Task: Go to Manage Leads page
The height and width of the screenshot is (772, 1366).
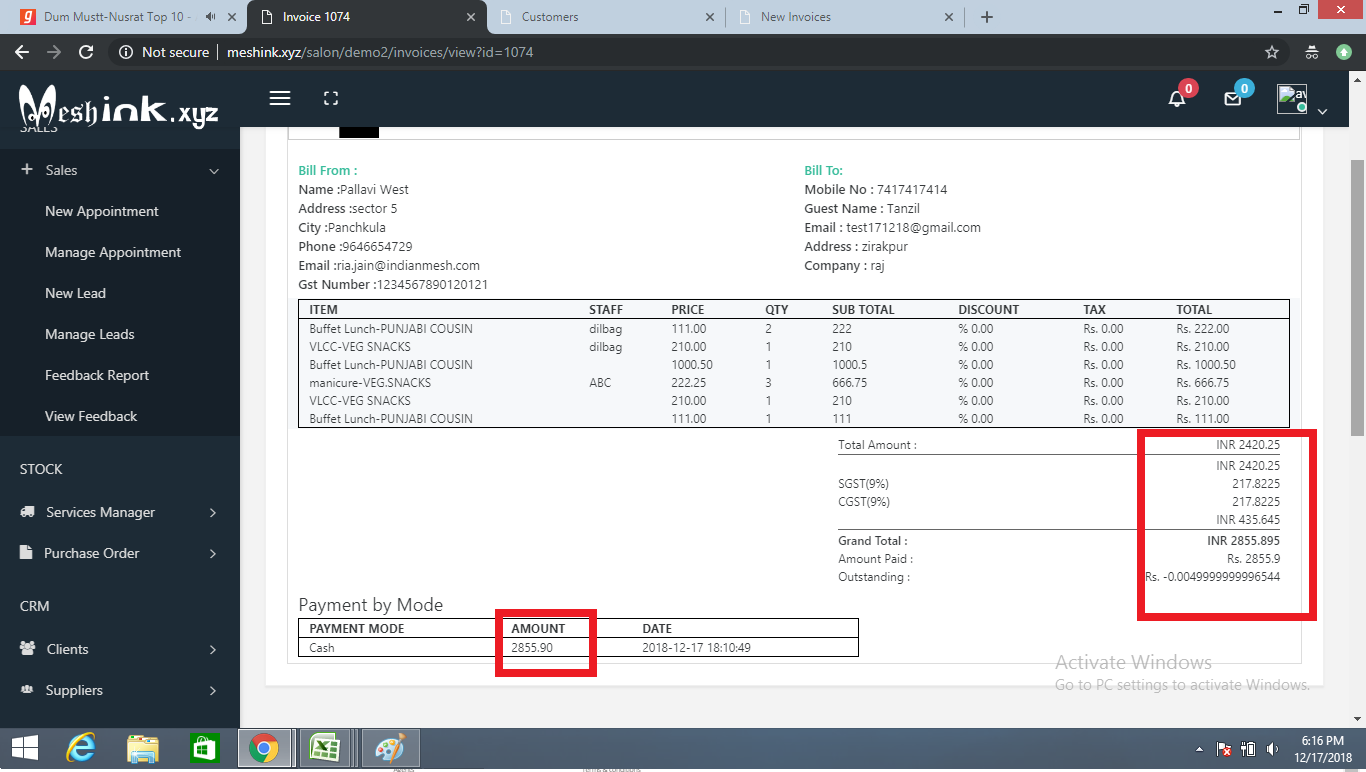Action: [x=90, y=334]
